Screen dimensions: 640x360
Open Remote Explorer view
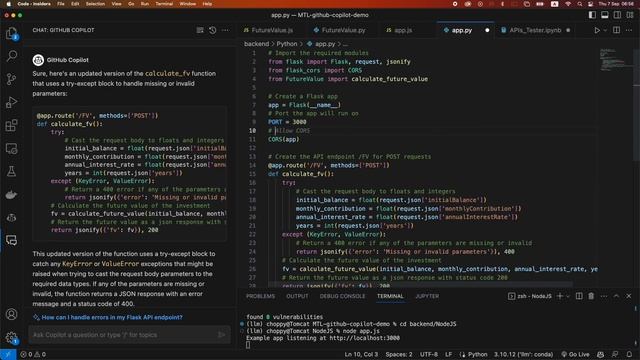pos(11,149)
